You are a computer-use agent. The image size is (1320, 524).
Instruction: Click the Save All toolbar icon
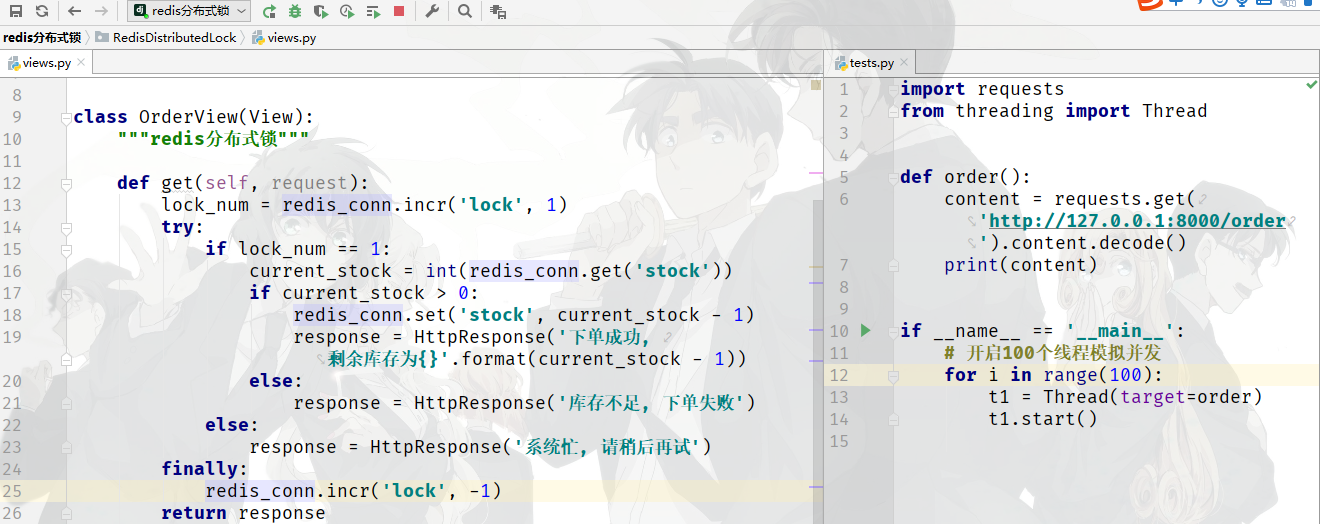click(x=16, y=11)
